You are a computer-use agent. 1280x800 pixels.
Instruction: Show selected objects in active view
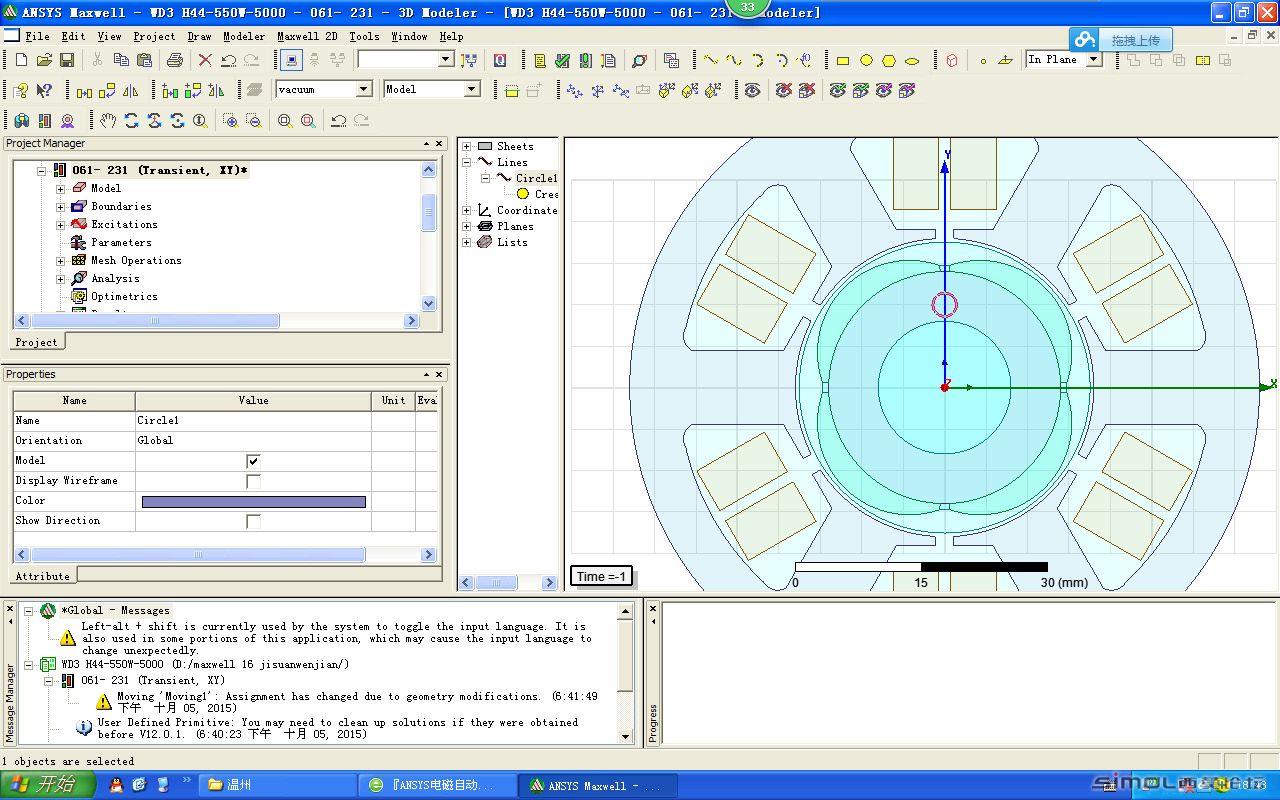point(837,90)
